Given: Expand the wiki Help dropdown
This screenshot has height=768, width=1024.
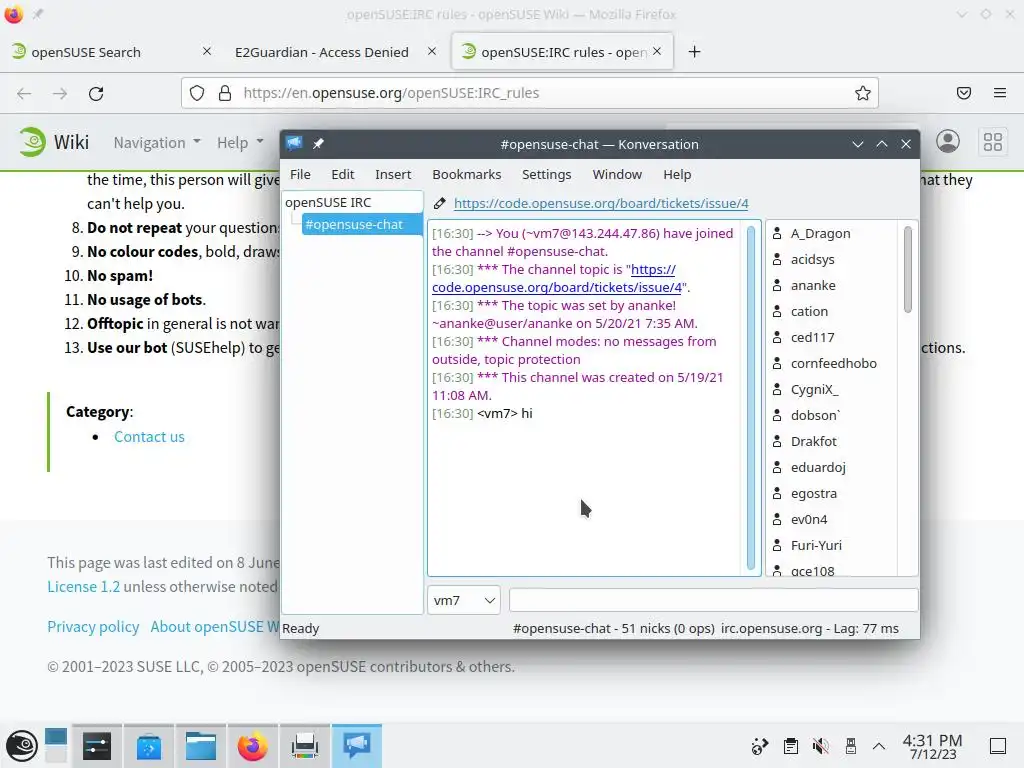Looking at the screenshot, I should pyautogui.click(x=240, y=142).
